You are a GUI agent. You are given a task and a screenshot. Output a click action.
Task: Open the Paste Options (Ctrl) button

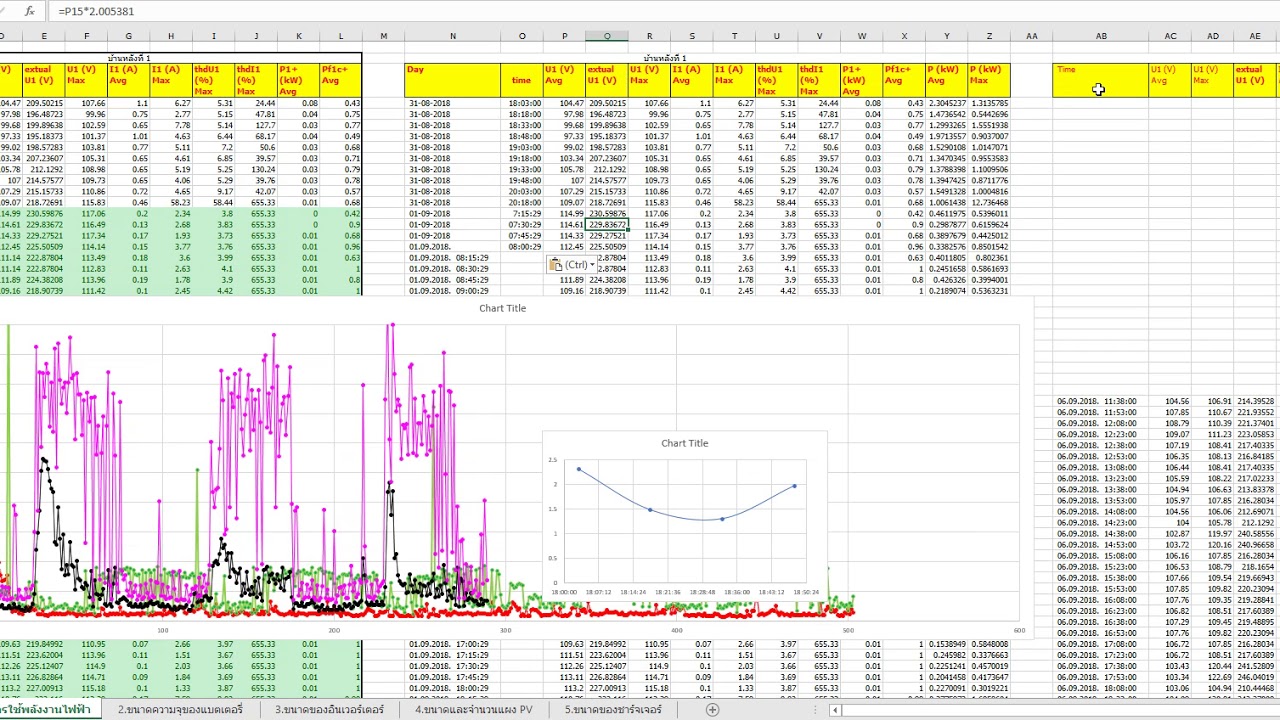[x=572, y=264]
